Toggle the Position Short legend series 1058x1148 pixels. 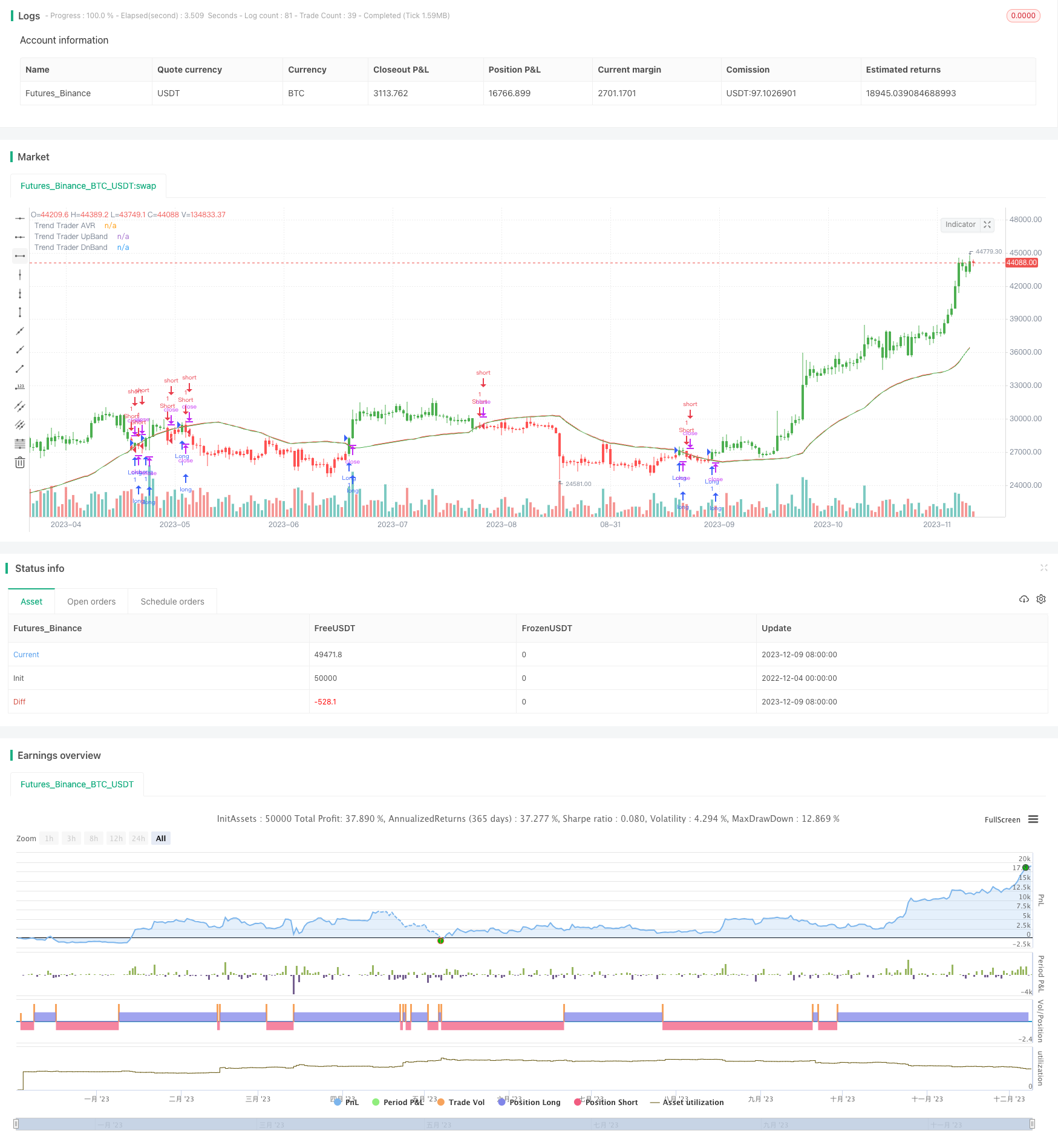(606, 1102)
